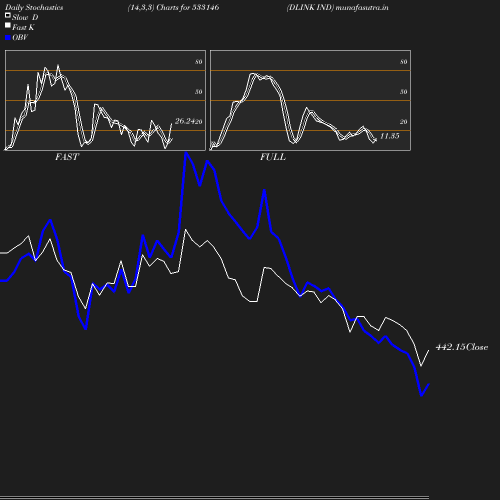Click the '442.15Close' price label
Viewport: 500px width, 500px height.
click(462, 347)
